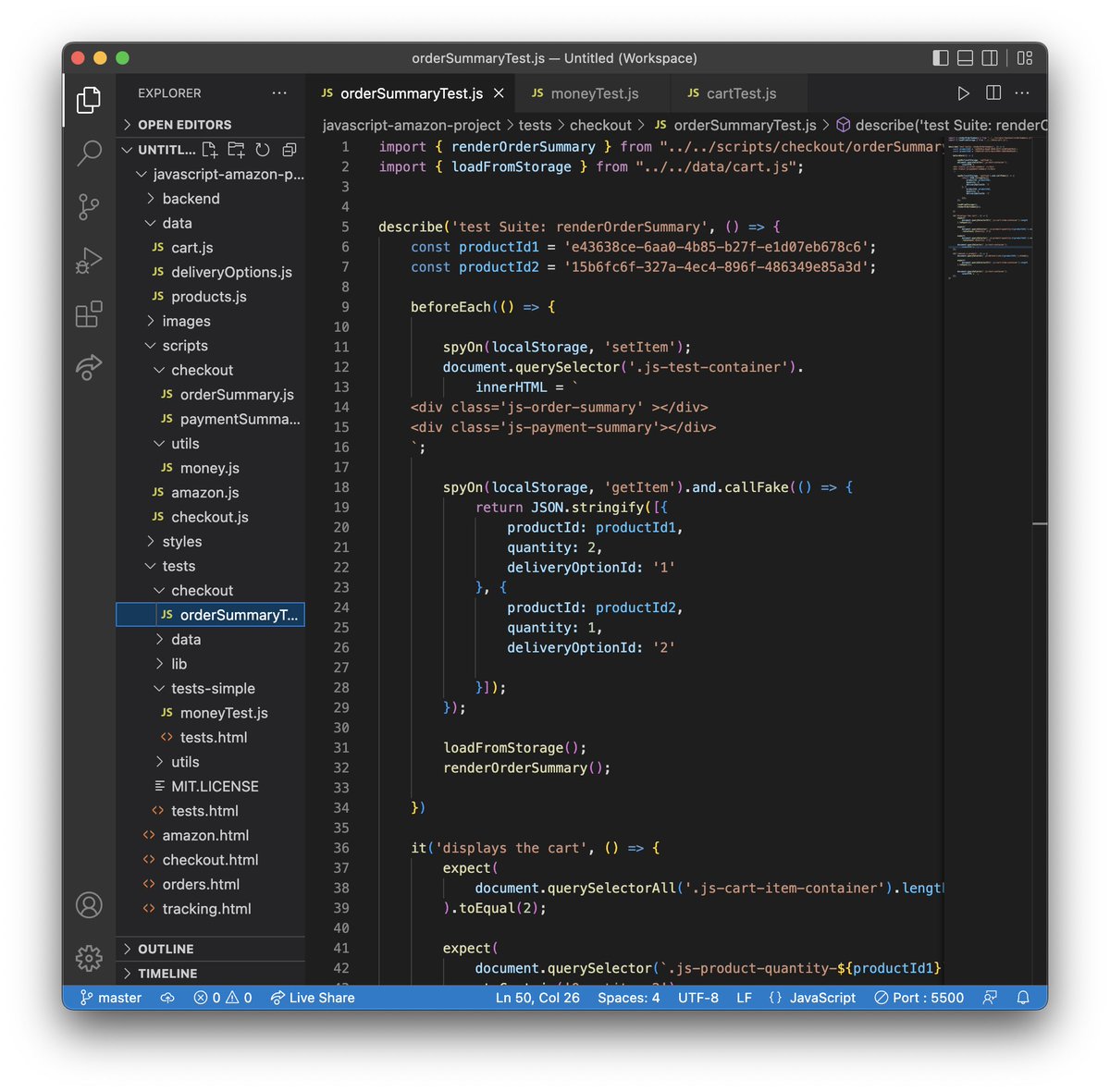Toggle the secondary side bar layout icon
Viewport: 1110px width, 1092px height.
990,58
